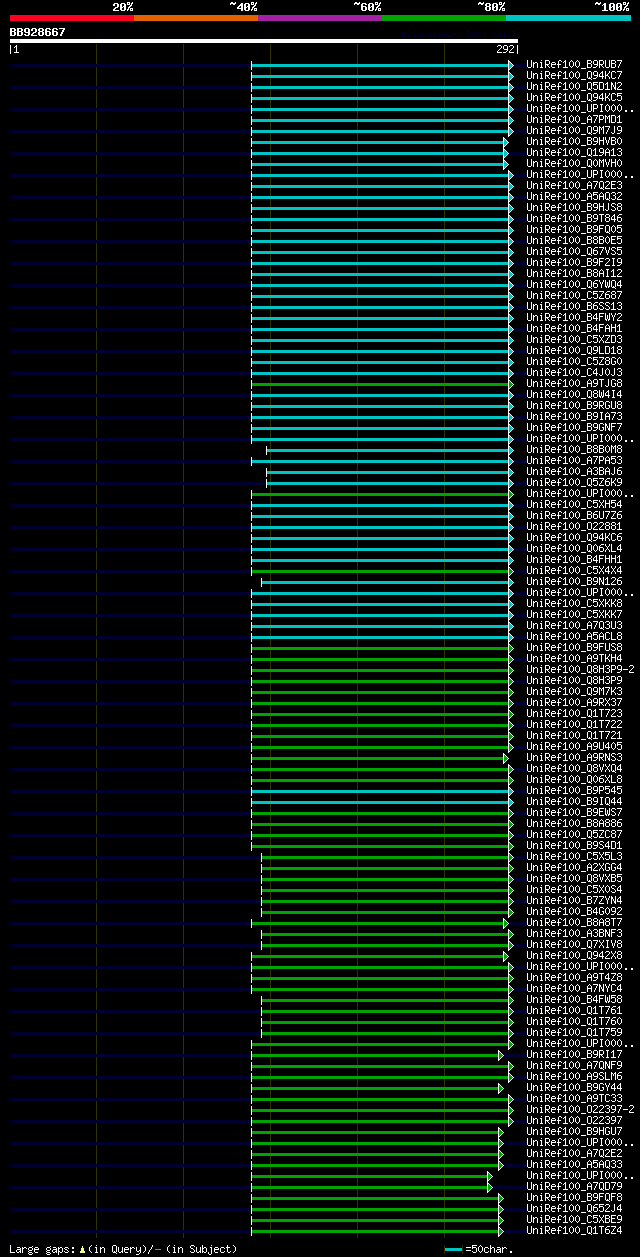Open hit UniRef100_Q94KC5 label
640x1257 pixels.
click(x=574, y=97)
